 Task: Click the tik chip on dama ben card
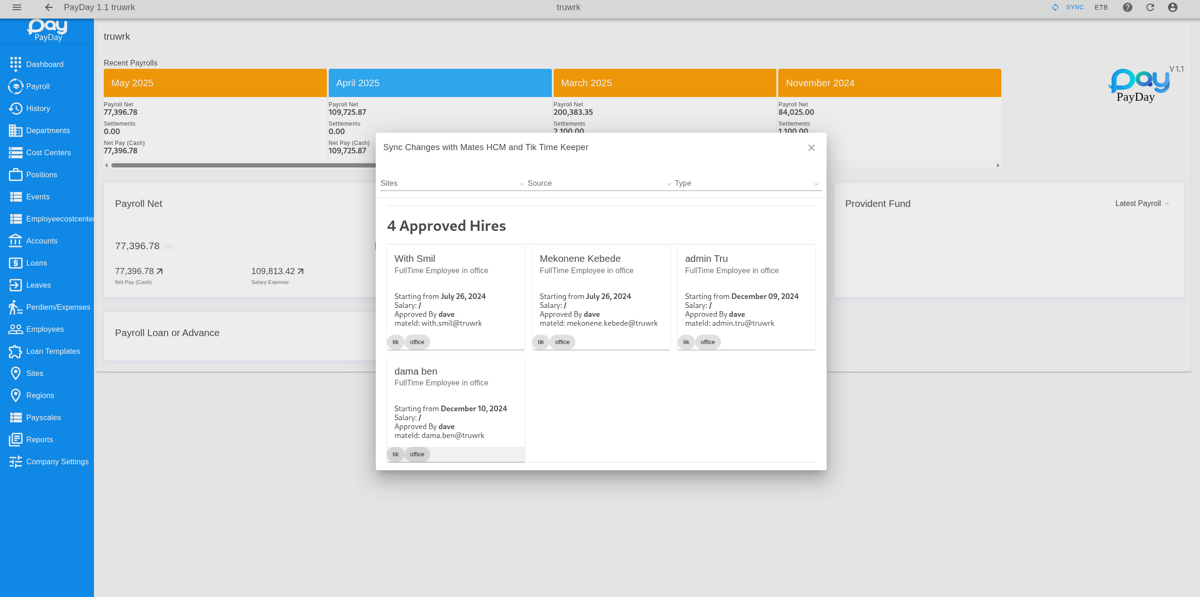(x=395, y=454)
